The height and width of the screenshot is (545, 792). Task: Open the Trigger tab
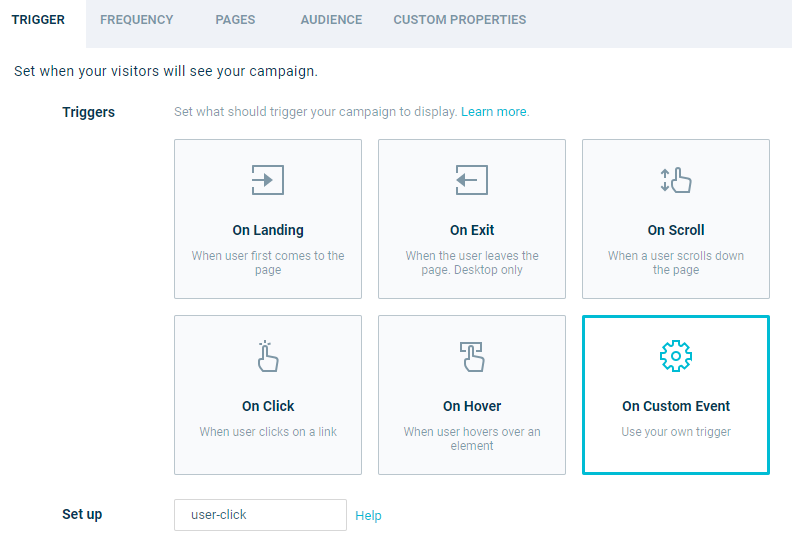[38, 20]
